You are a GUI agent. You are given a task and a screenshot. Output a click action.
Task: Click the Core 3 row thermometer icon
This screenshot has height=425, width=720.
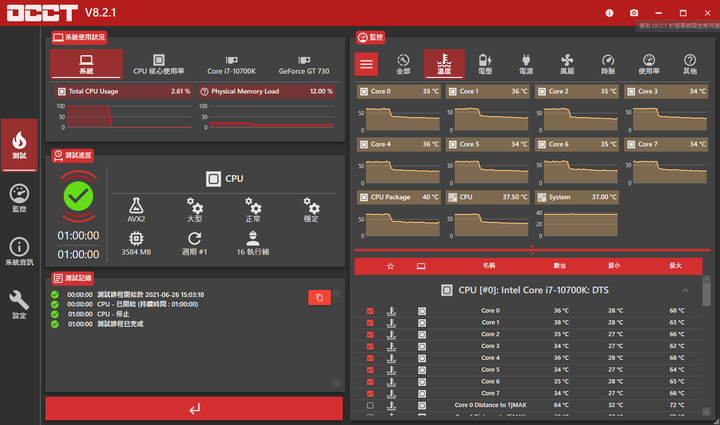[x=391, y=346]
